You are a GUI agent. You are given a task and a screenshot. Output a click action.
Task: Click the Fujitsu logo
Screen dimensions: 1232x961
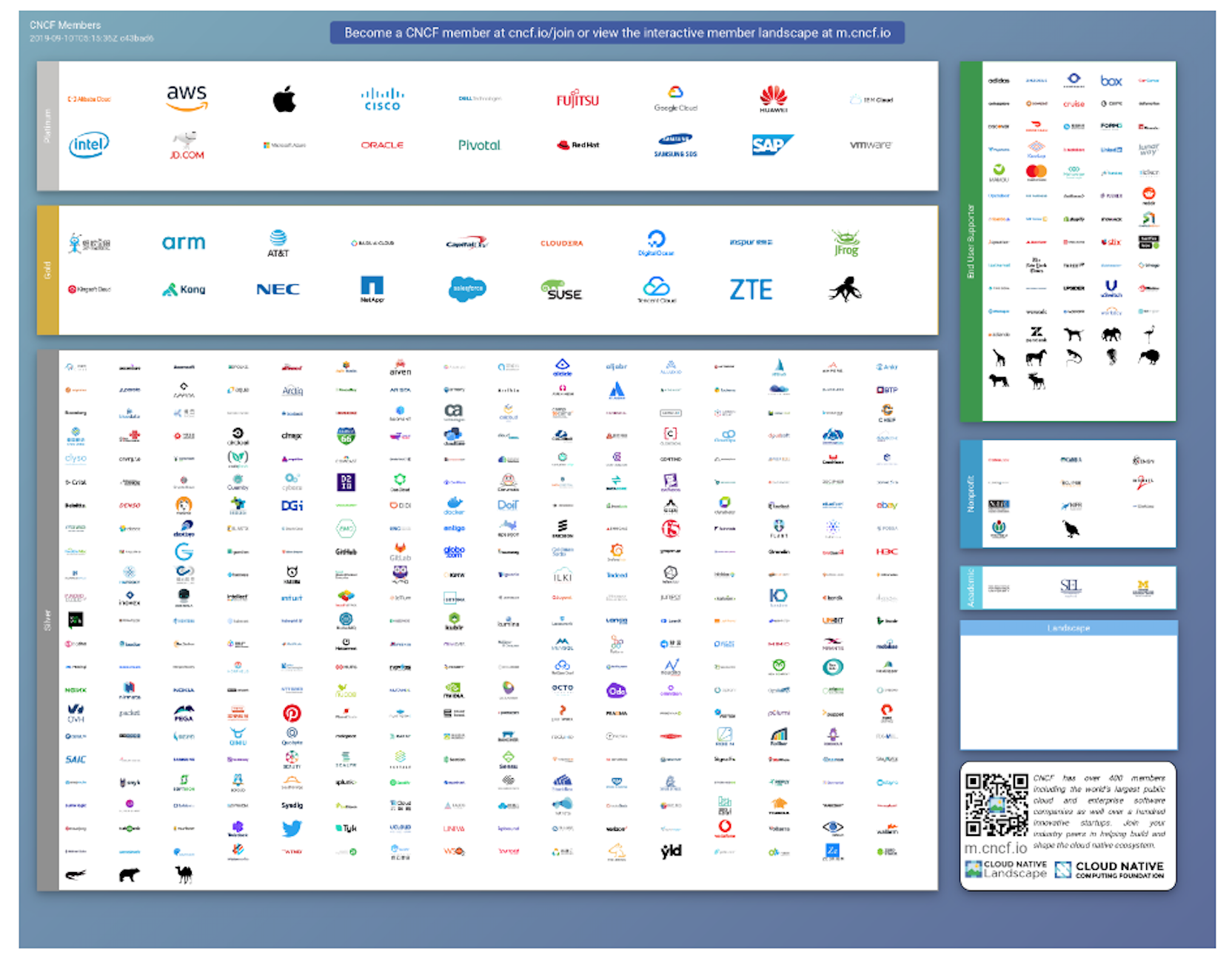pos(577,99)
